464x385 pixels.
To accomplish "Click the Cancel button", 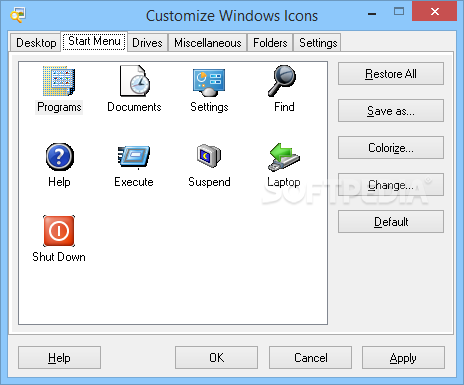I will click(310, 358).
